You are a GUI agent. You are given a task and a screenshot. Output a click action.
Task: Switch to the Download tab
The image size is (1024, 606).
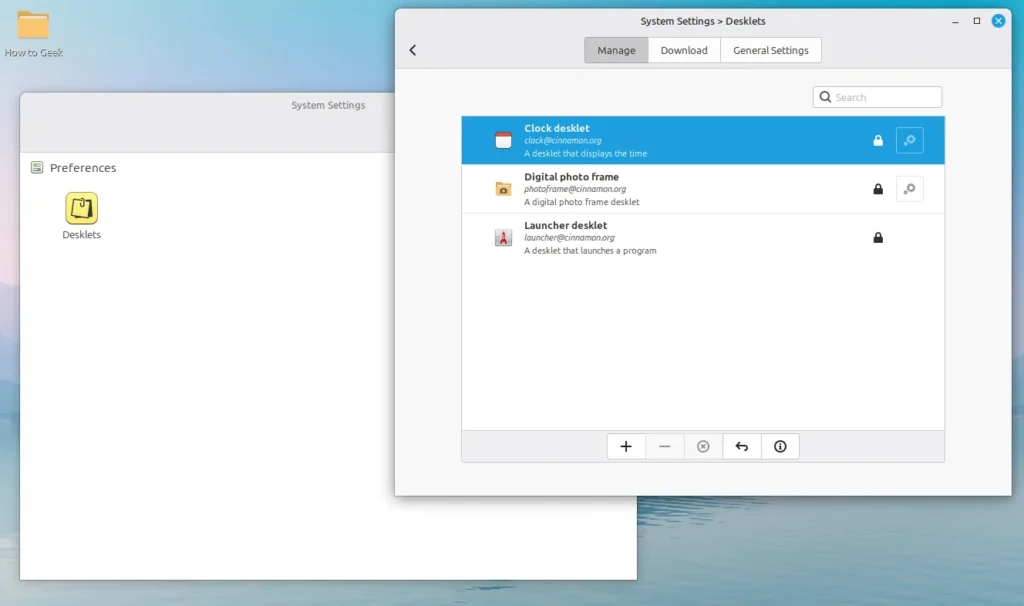coord(684,49)
